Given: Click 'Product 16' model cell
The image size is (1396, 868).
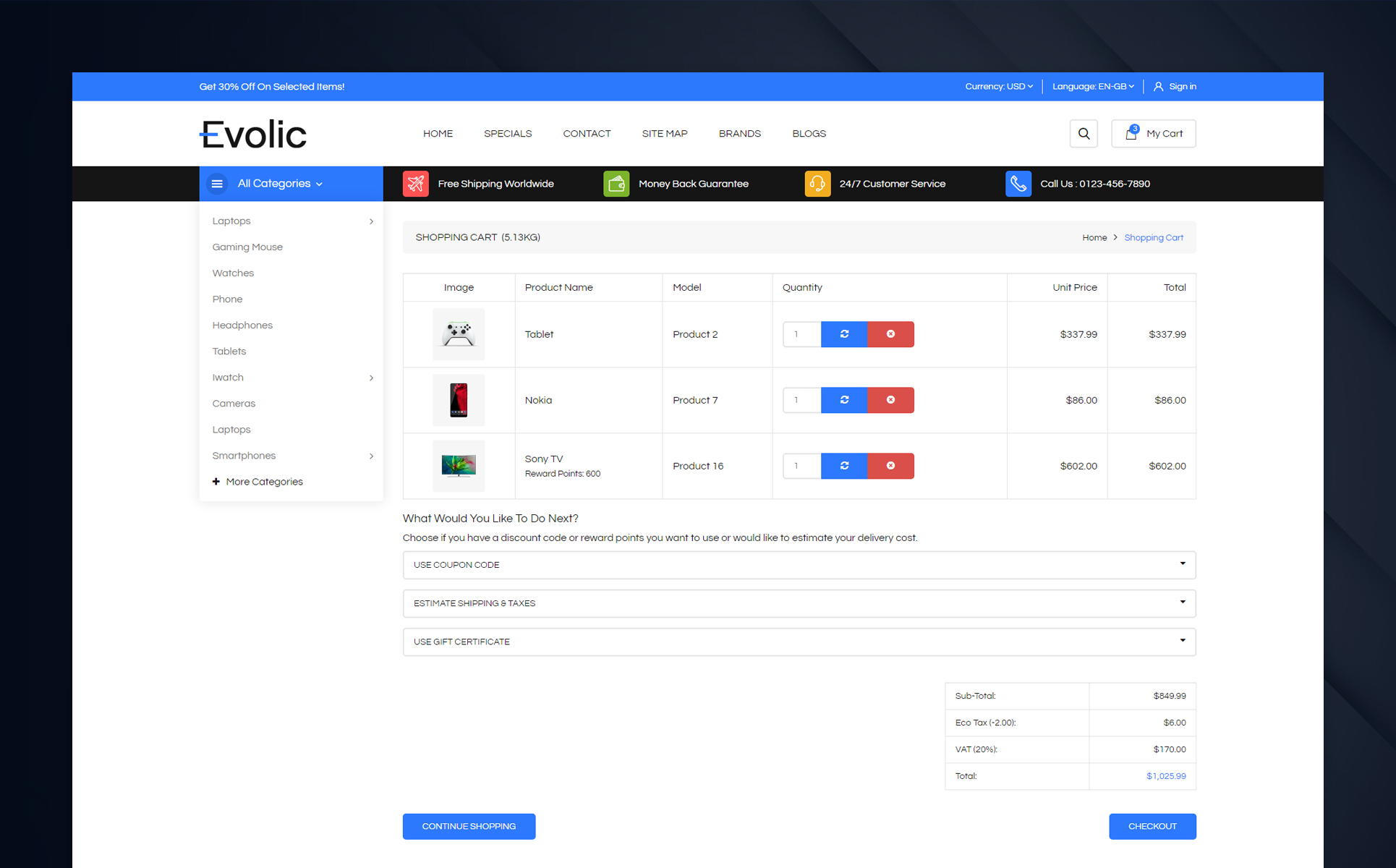Looking at the screenshot, I should click(x=698, y=466).
